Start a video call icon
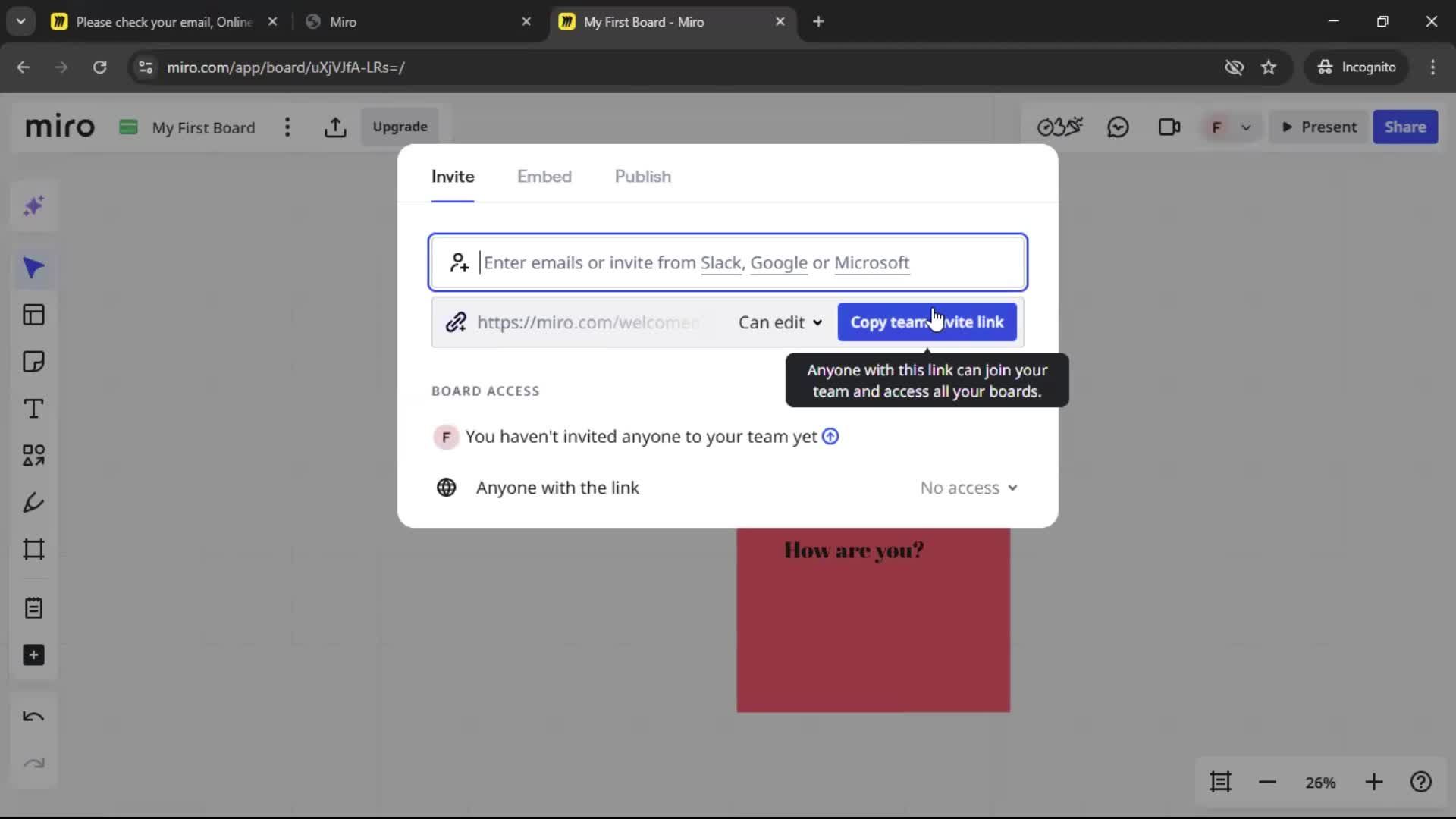 pyautogui.click(x=1169, y=127)
